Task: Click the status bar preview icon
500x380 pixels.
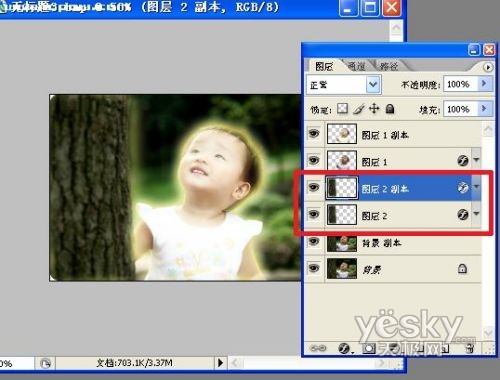Action: pyautogui.click(x=45, y=363)
